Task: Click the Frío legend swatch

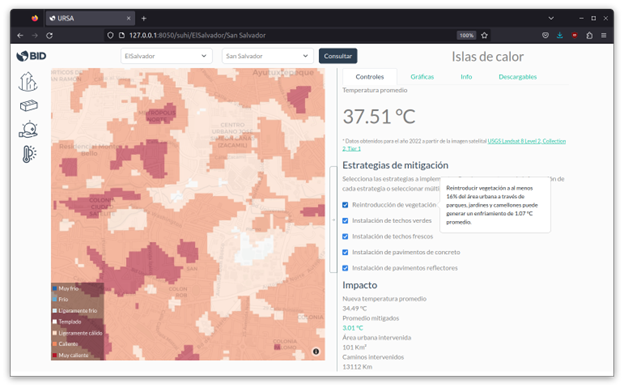Action: pyautogui.click(x=55, y=299)
